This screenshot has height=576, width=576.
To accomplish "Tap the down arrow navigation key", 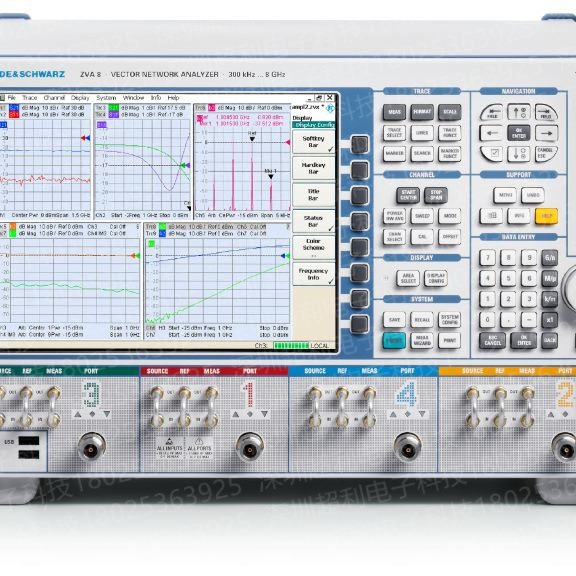I will (519, 154).
